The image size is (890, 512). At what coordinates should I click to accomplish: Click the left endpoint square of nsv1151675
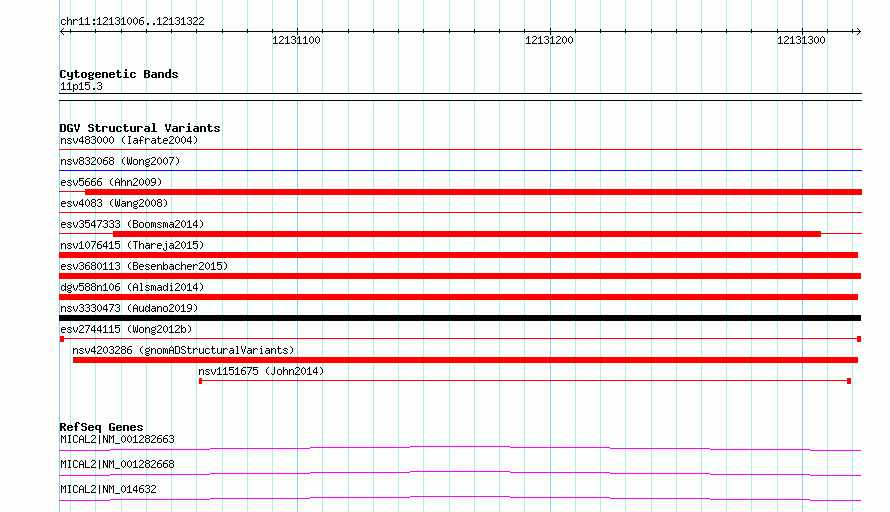(x=200, y=381)
